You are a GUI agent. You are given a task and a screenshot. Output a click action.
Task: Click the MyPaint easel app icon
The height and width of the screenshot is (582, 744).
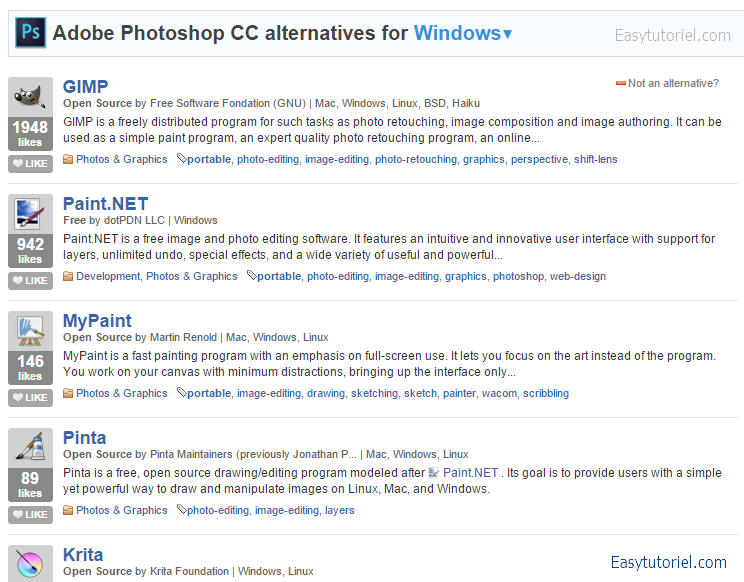click(x=30, y=331)
